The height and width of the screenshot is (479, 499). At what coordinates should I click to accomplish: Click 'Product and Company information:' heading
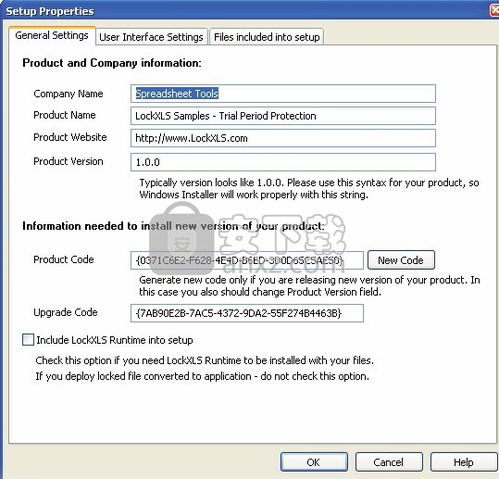112,63
